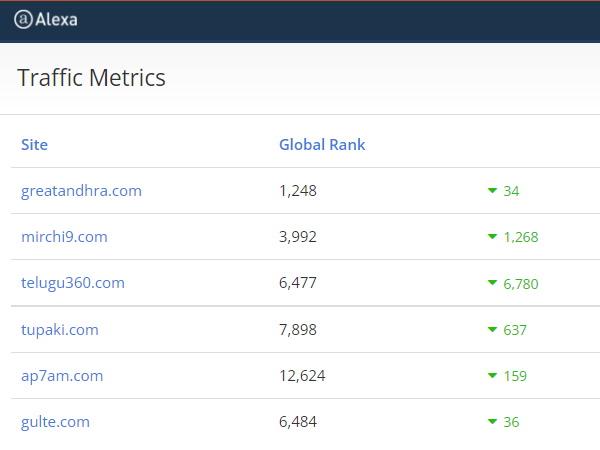
Task: Open the telugu360.com site link
Action: point(73,283)
